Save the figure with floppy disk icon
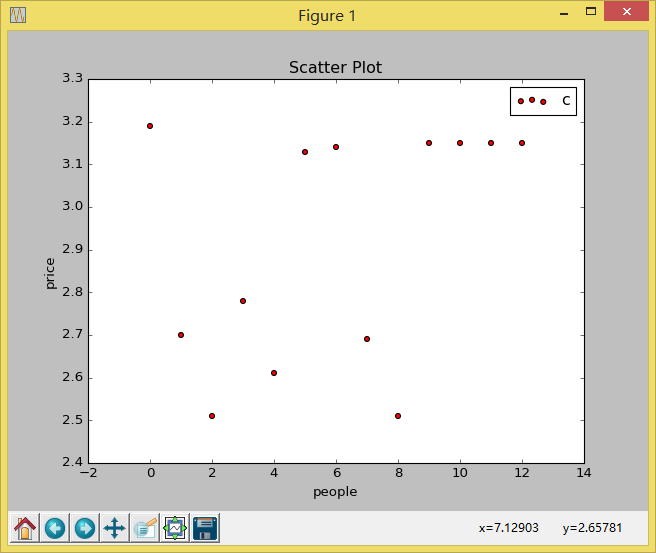 click(x=205, y=528)
